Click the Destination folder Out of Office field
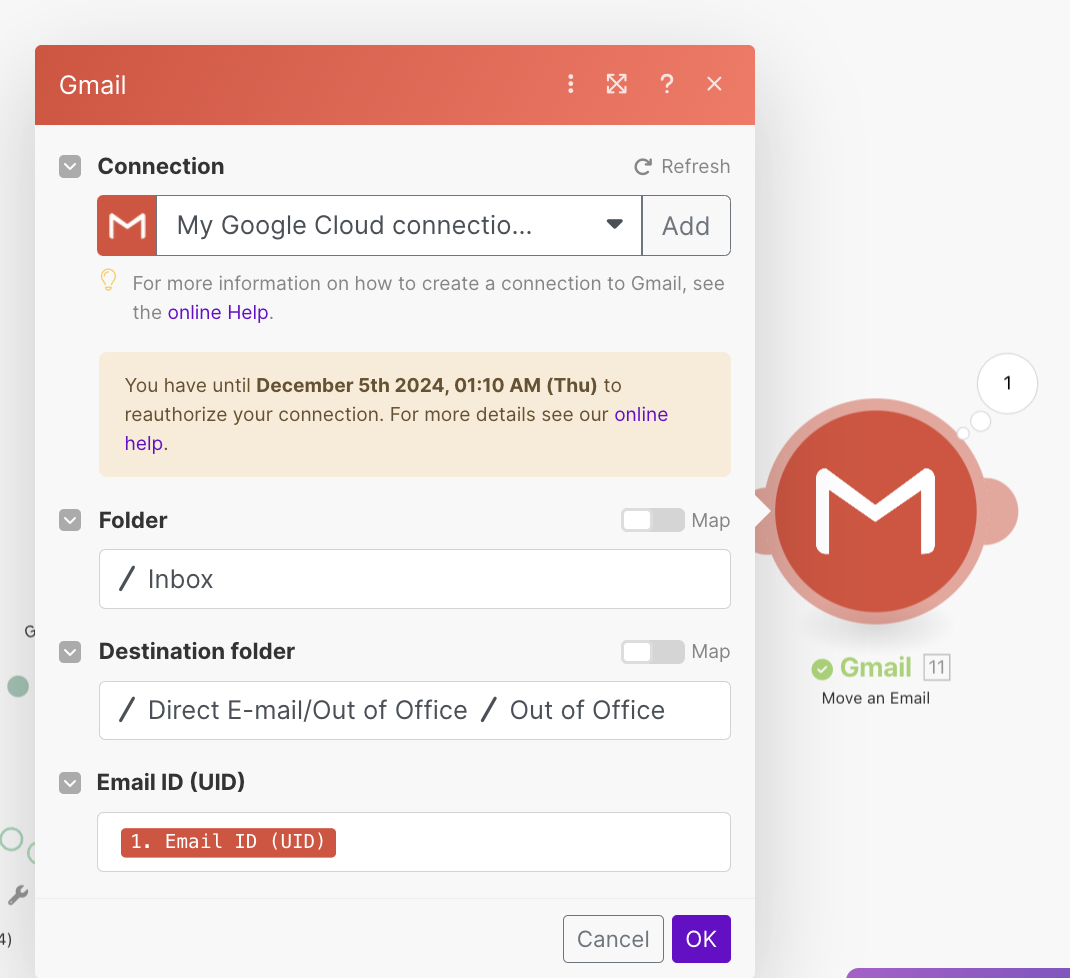Image resolution: width=1070 pixels, height=978 pixels. point(415,710)
